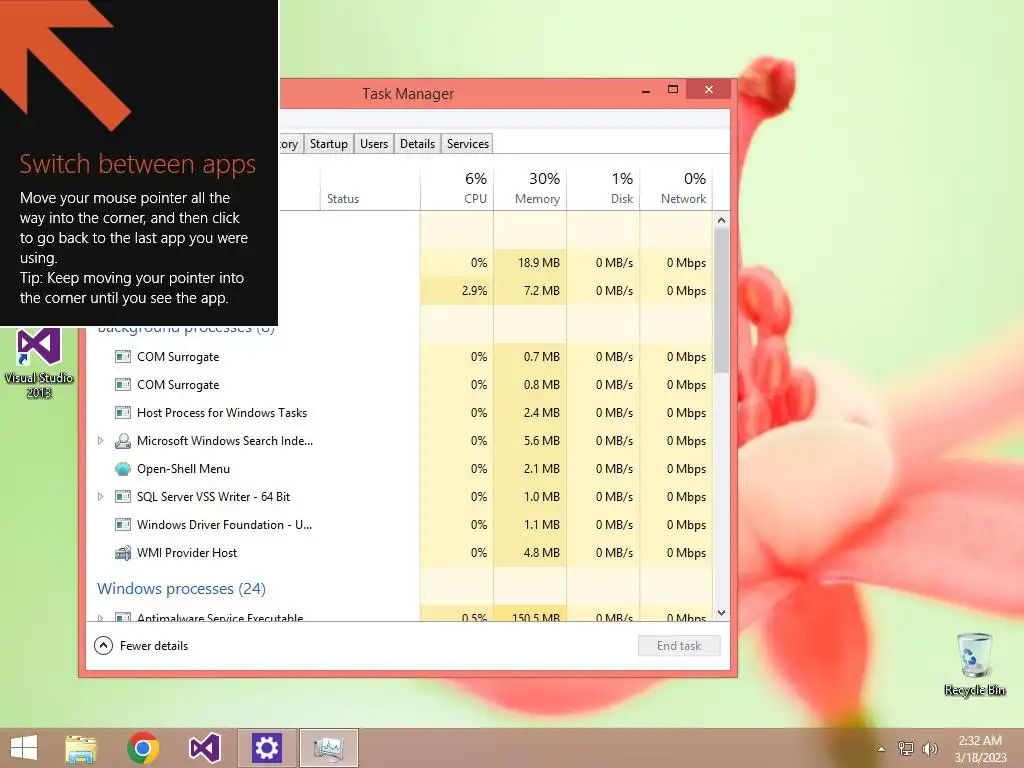Click the Host Process for Windows Tasks icon
The height and width of the screenshot is (768, 1024).
[123, 413]
